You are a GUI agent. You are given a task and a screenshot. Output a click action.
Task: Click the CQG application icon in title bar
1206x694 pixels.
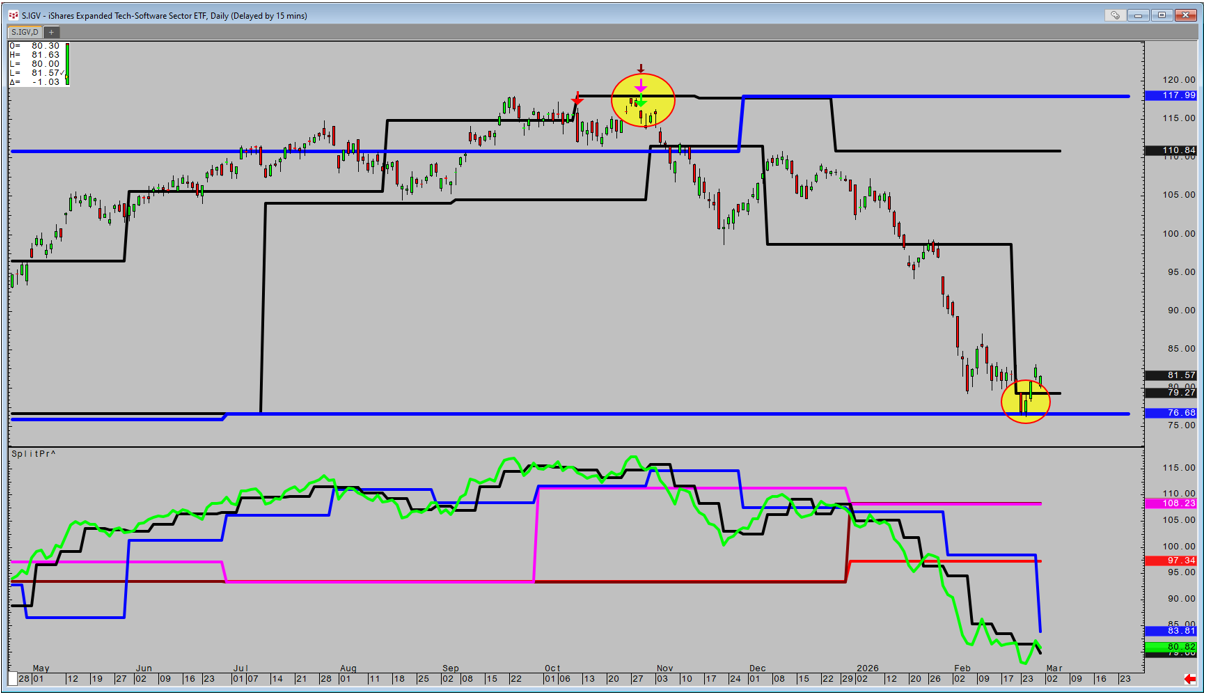[13, 15]
